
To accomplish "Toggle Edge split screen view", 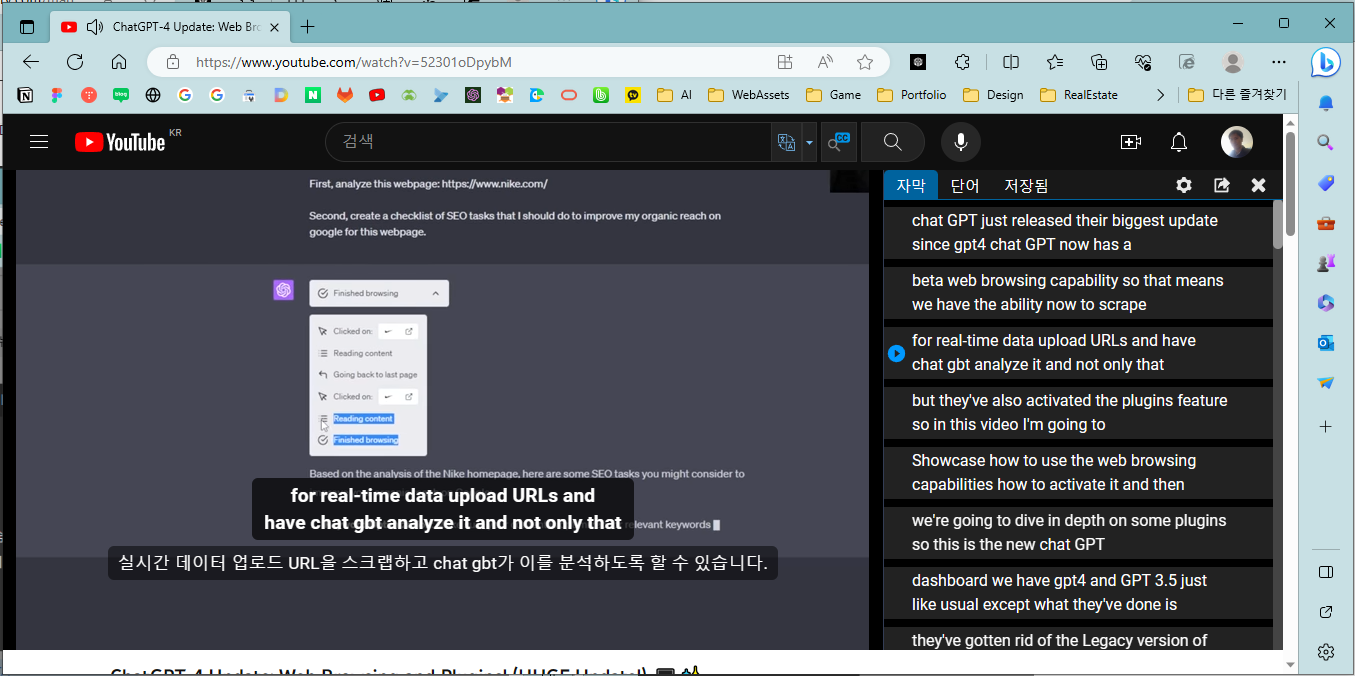I will click(1011, 62).
